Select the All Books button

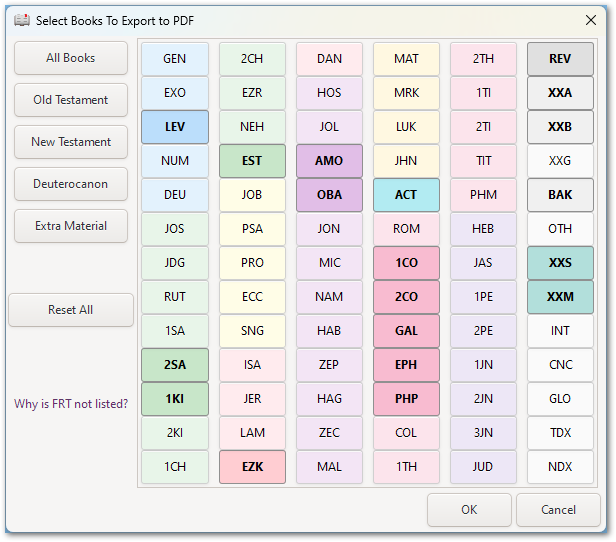pyautogui.click(x=71, y=58)
